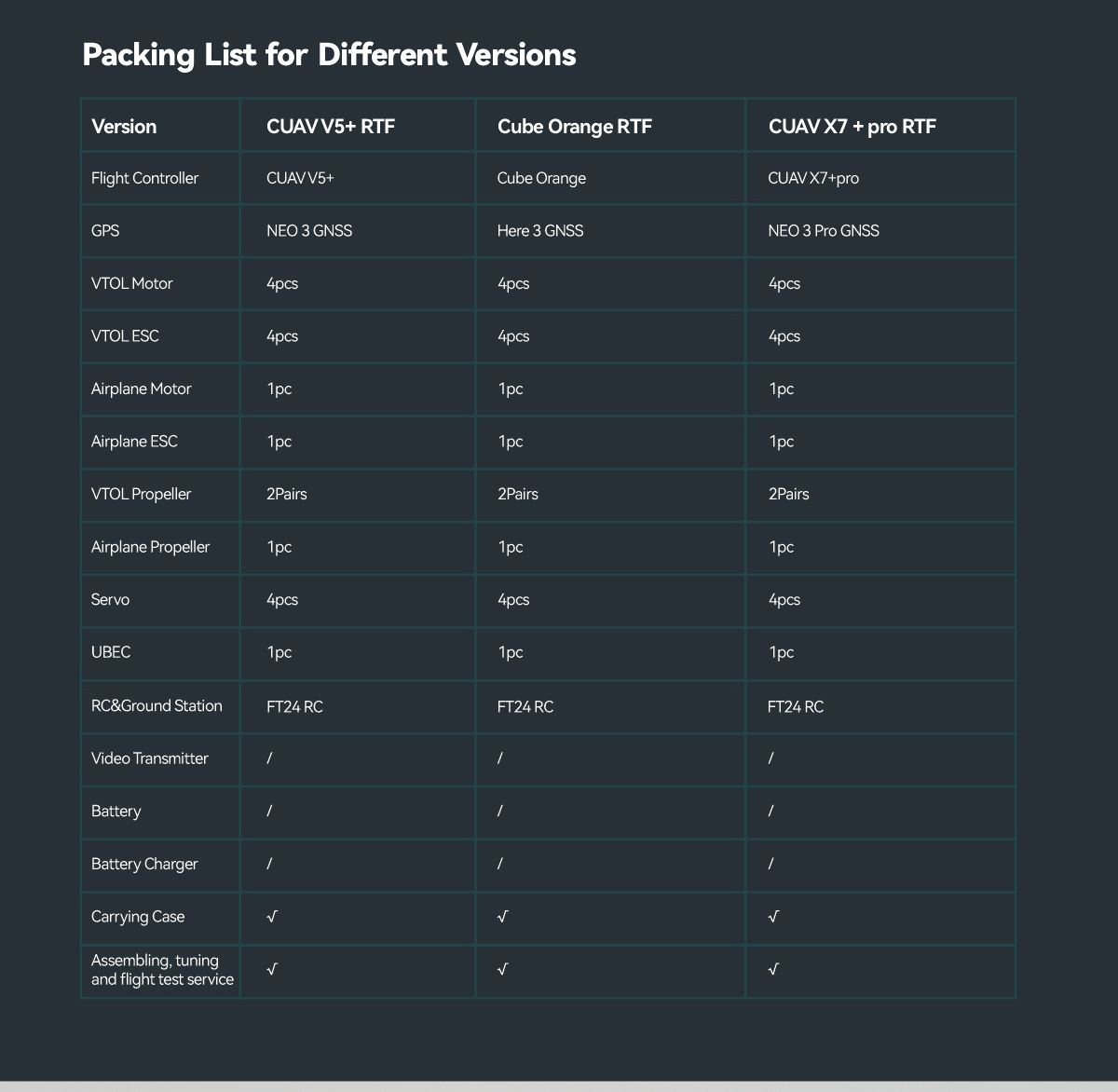Click the Airplane Propeller row label
The image size is (1118, 1092).
pos(150,547)
